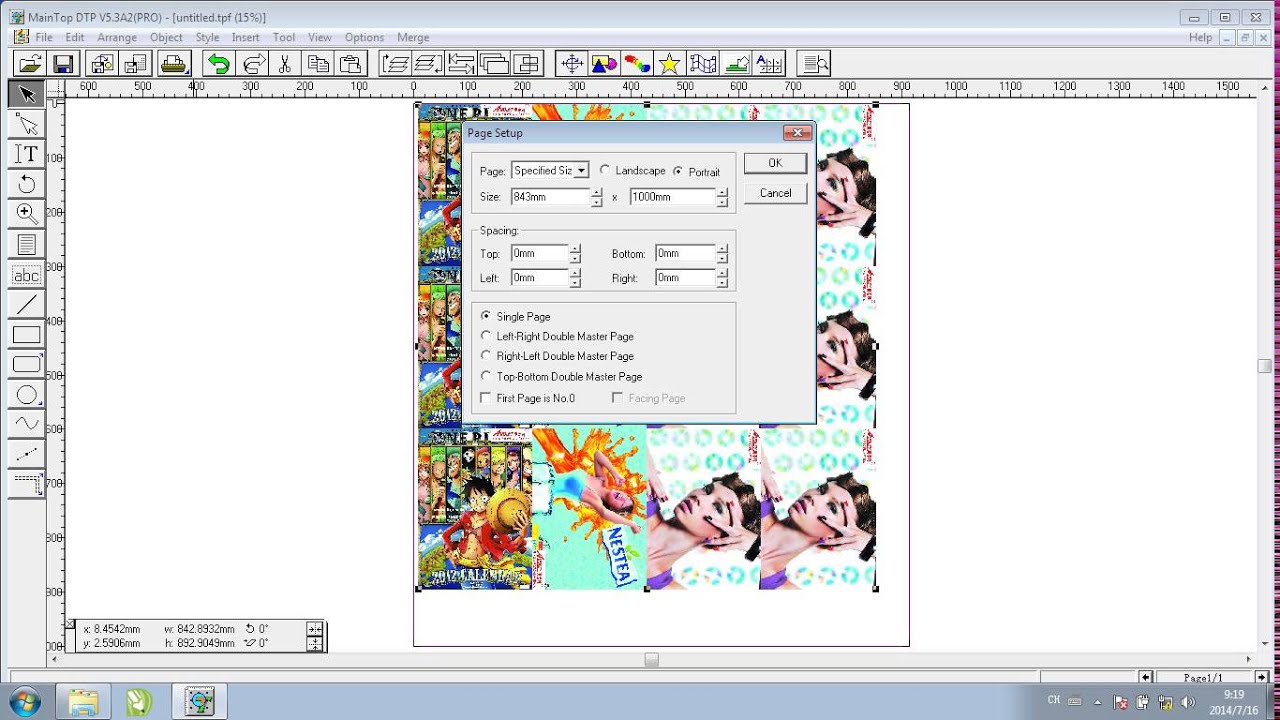The width and height of the screenshot is (1280, 720).
Task: Select the Curve wave tool
Action: [x=27, y=424]
